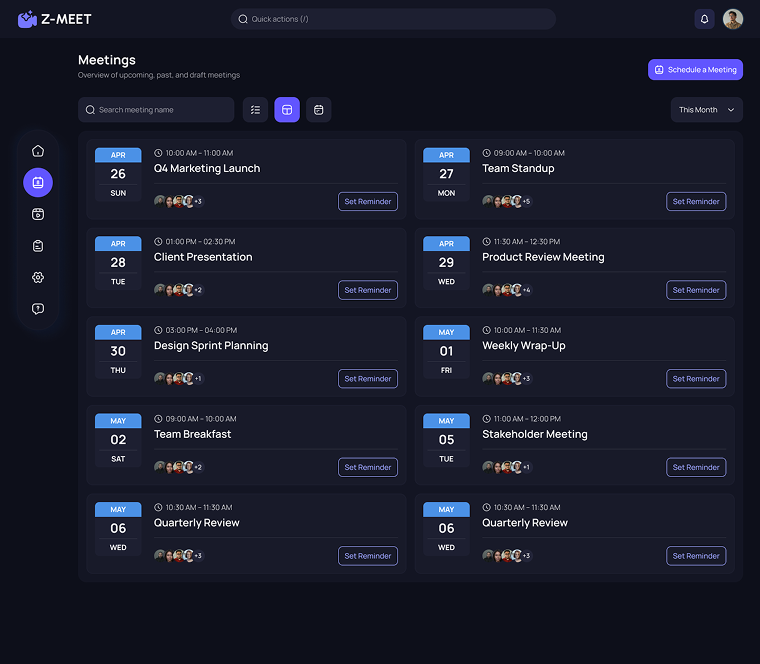Click the 11:00 AM – 12:00 PM time

pos(527,419)
